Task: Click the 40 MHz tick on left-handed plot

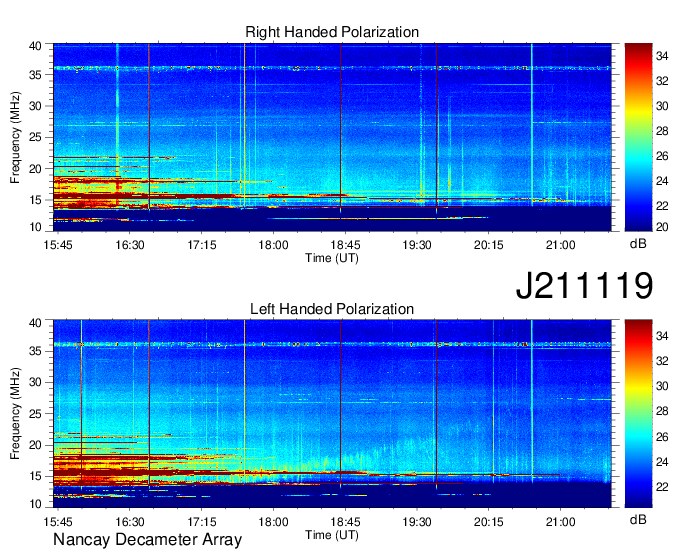Action: (35, 323)
